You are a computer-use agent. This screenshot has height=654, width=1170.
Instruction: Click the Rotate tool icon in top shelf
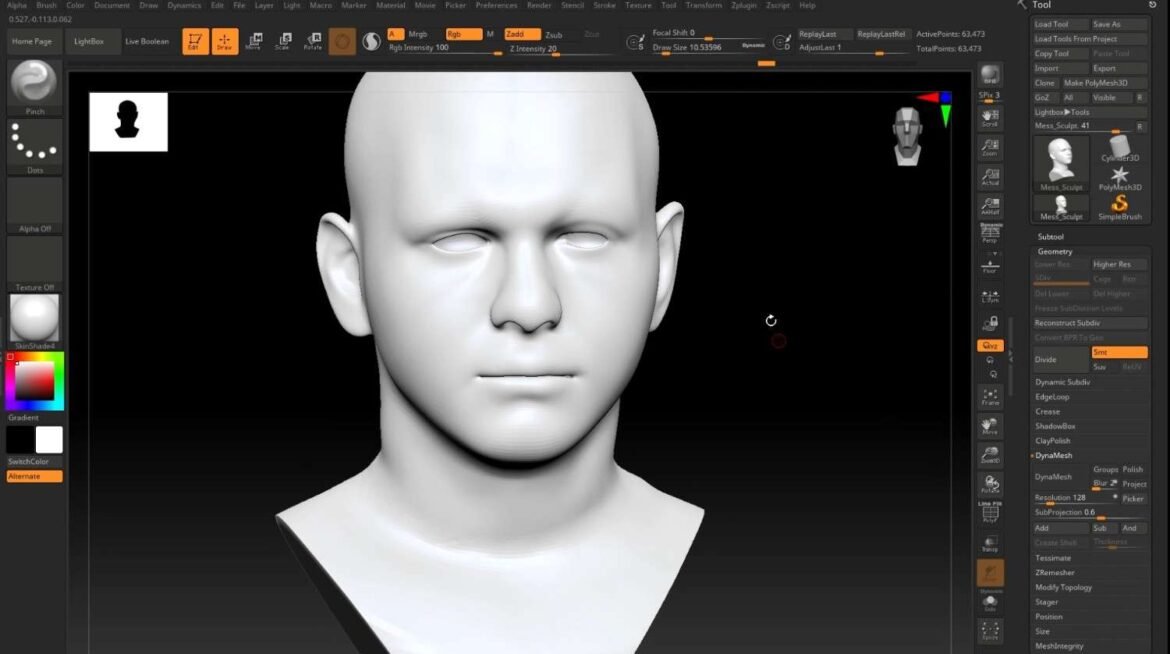pyautogui.click(x=313, y=41)
